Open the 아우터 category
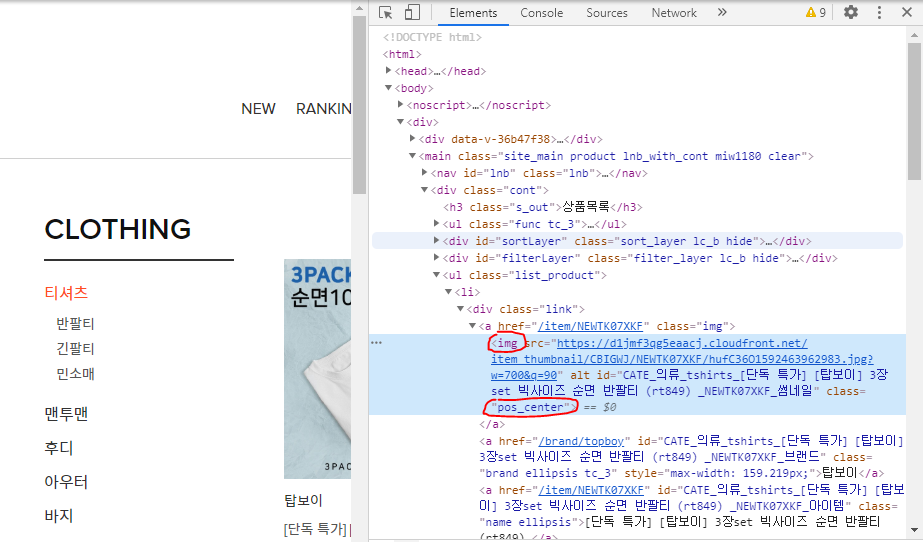Viewport: 923px width, 542px height. [x=66, y=483]
